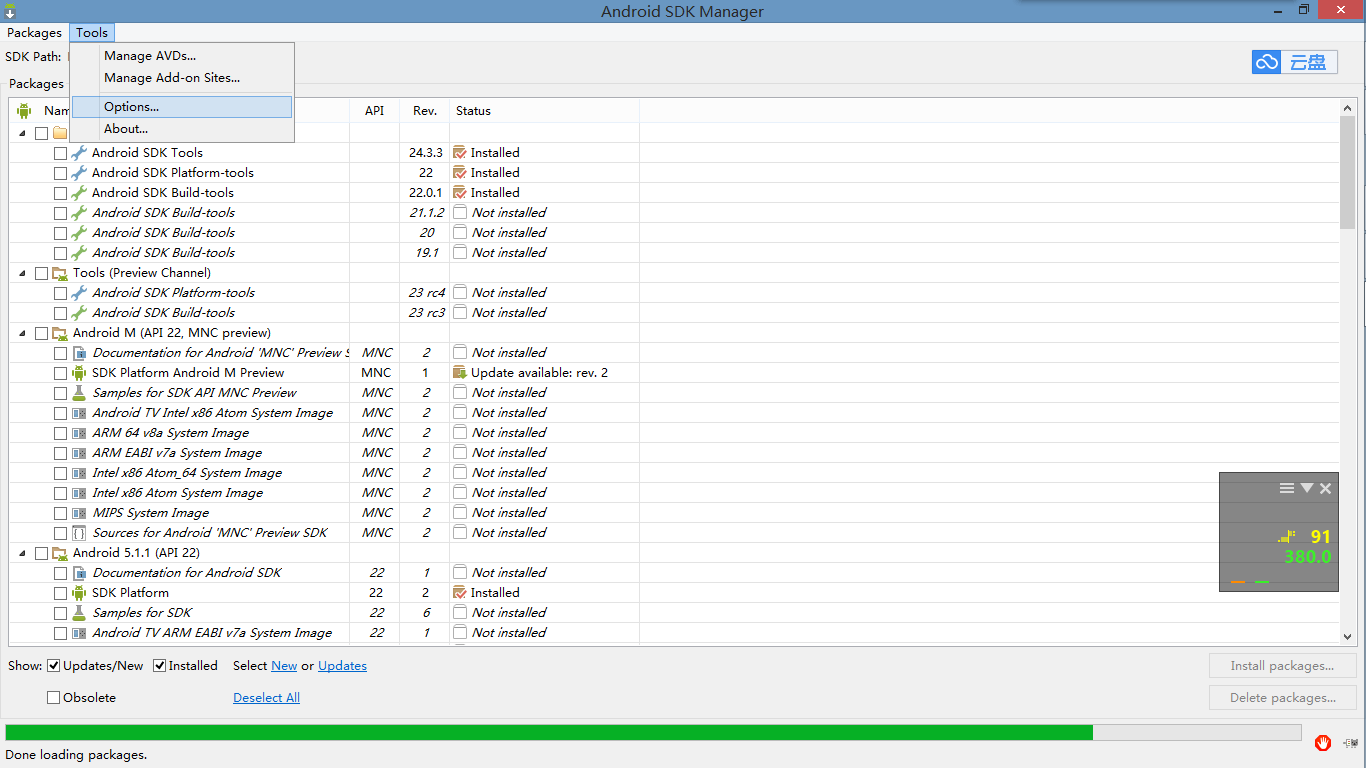Click the Deselect All link
The image size is (1366, 768).
click(x=266, y=698)
